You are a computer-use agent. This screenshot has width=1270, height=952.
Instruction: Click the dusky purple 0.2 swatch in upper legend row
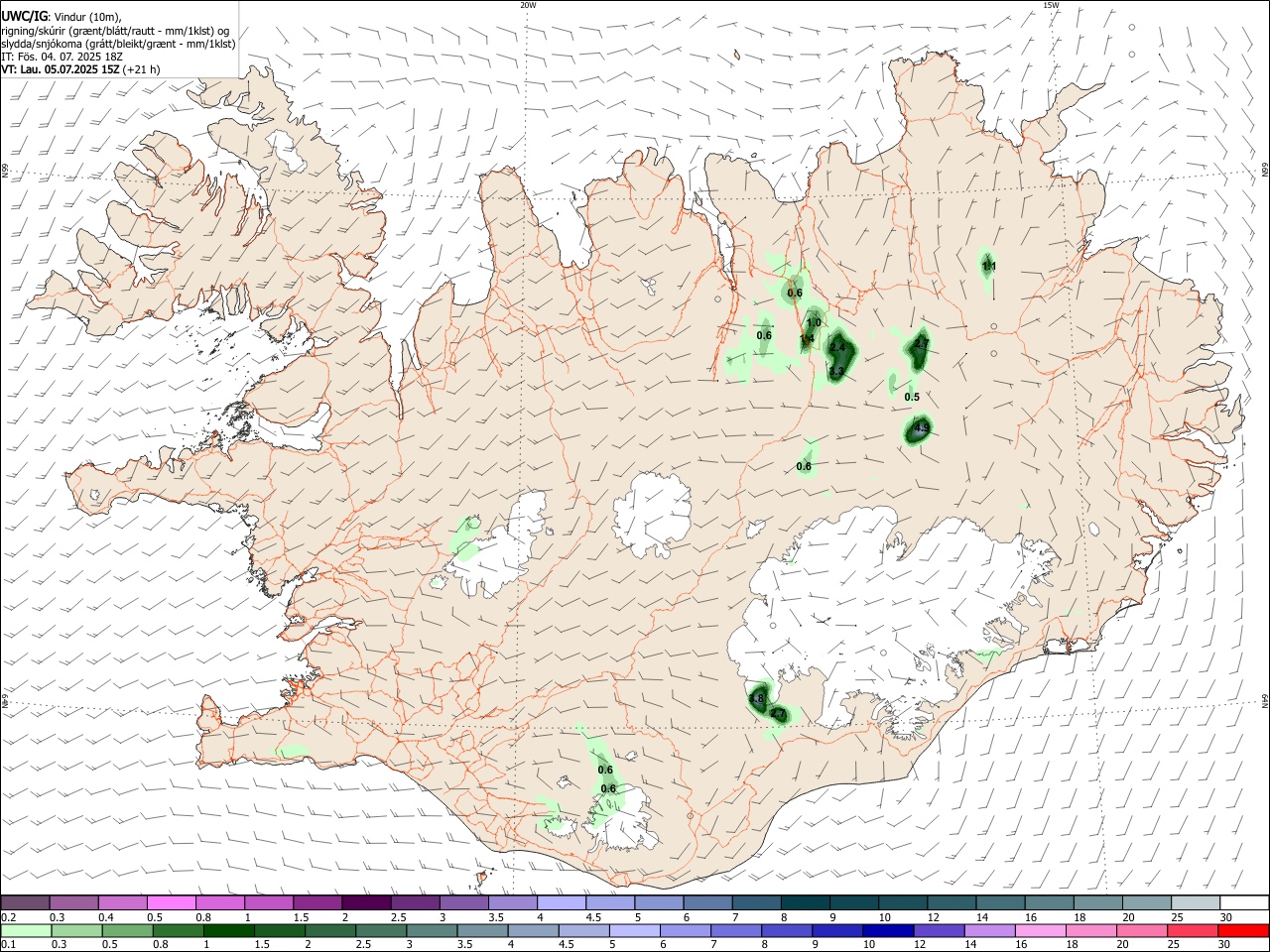click(x=25, y=902)
